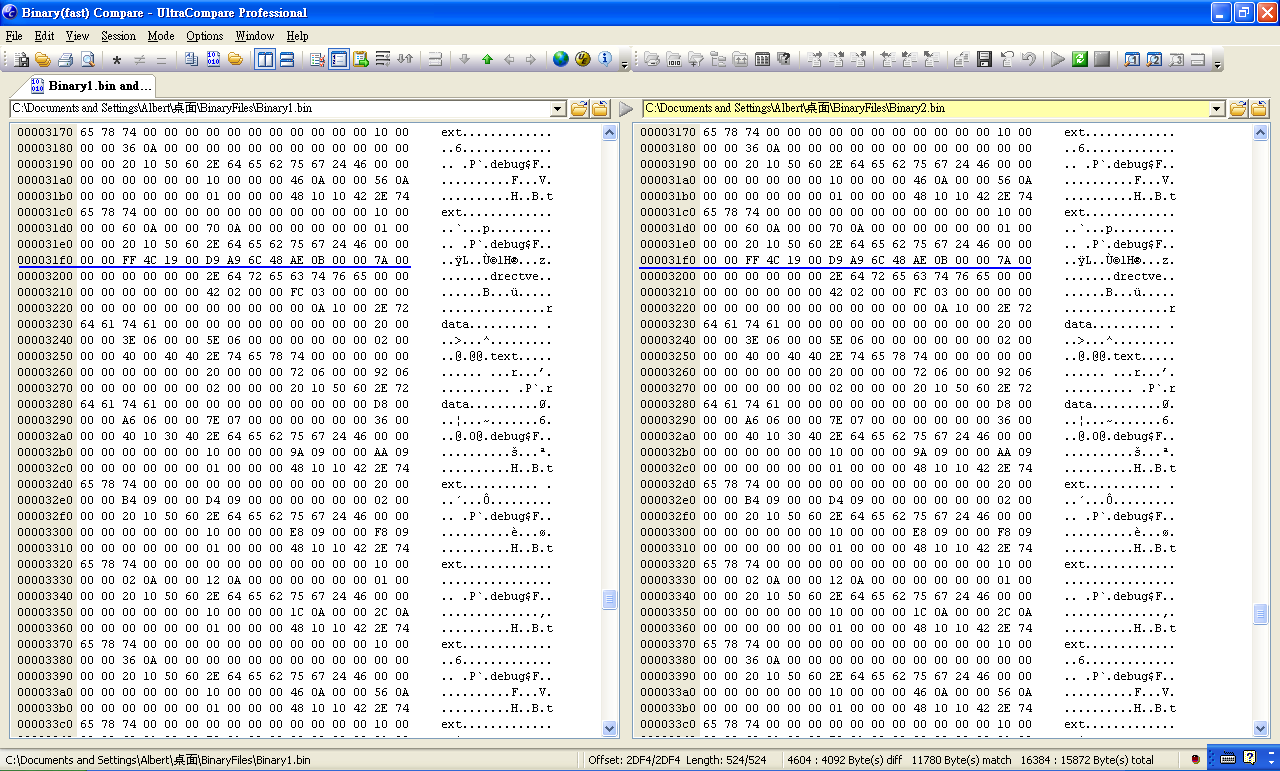The height and width of the screenshot is (771, 1280).
Task: Click into Binary2.bin path field
Action: pos(926,109)
